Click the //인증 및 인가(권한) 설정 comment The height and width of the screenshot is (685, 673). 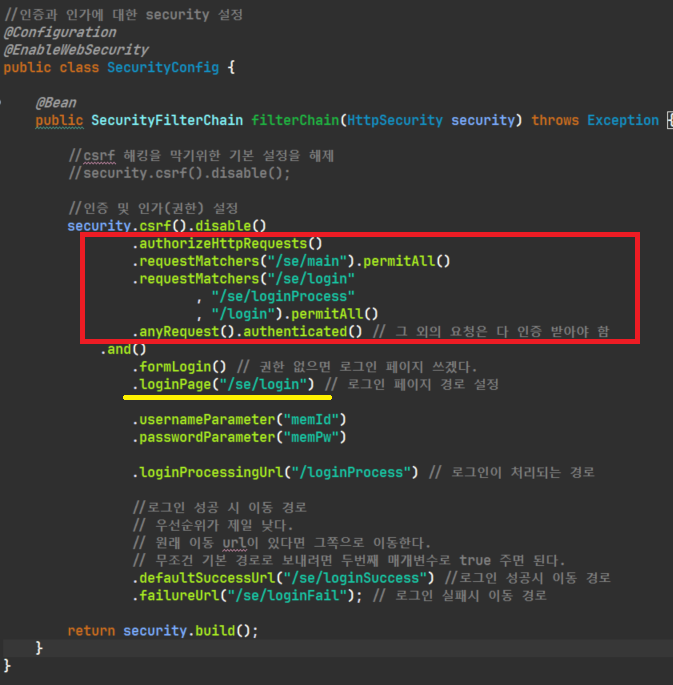(153, 208)
